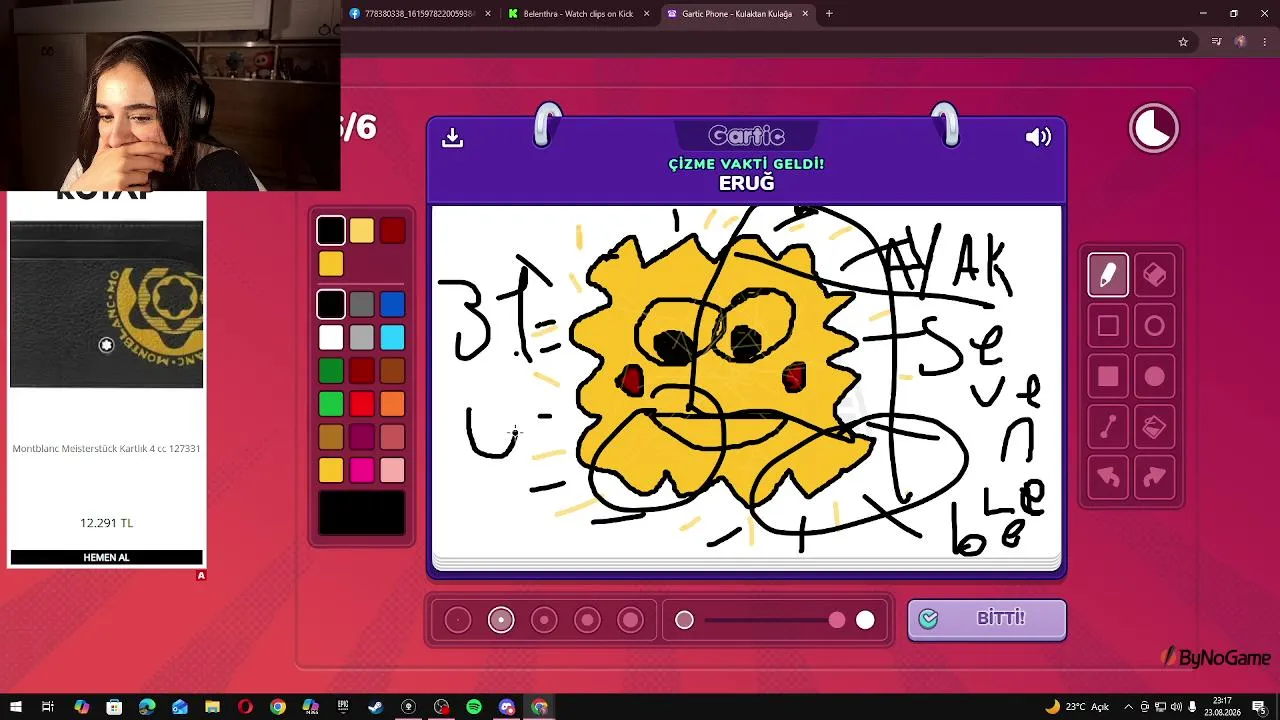This screenshot has width=1280, height=720.
Task: Launch Opera browser from the taskbar
Action: [x=245, y=707]
